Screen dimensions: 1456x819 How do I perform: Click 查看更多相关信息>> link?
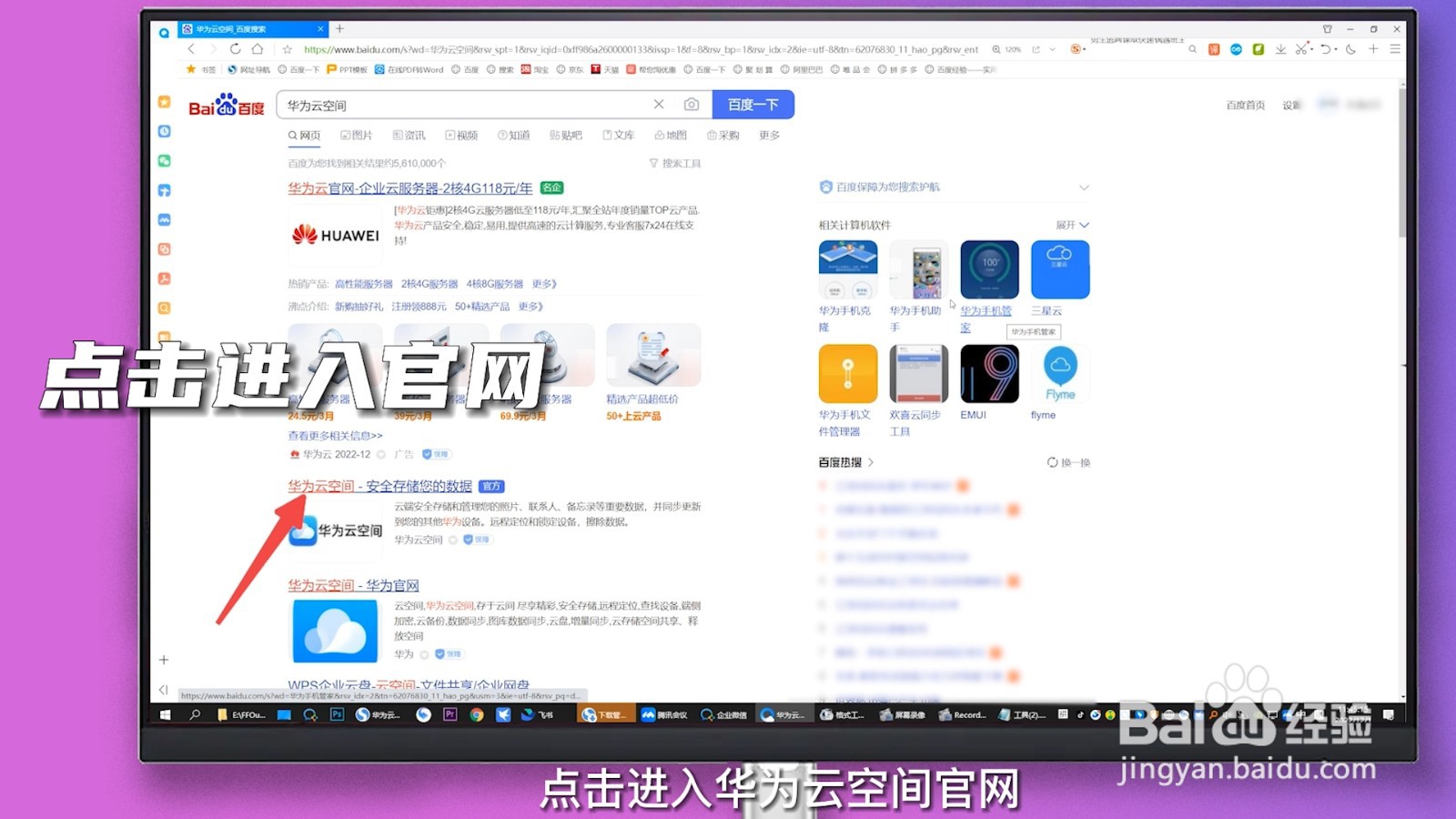336,436
